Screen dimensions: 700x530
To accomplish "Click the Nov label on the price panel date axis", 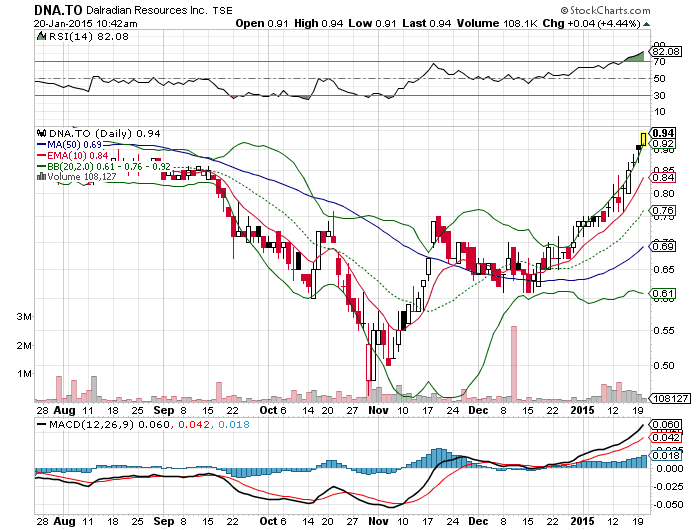I will point(379,410).
